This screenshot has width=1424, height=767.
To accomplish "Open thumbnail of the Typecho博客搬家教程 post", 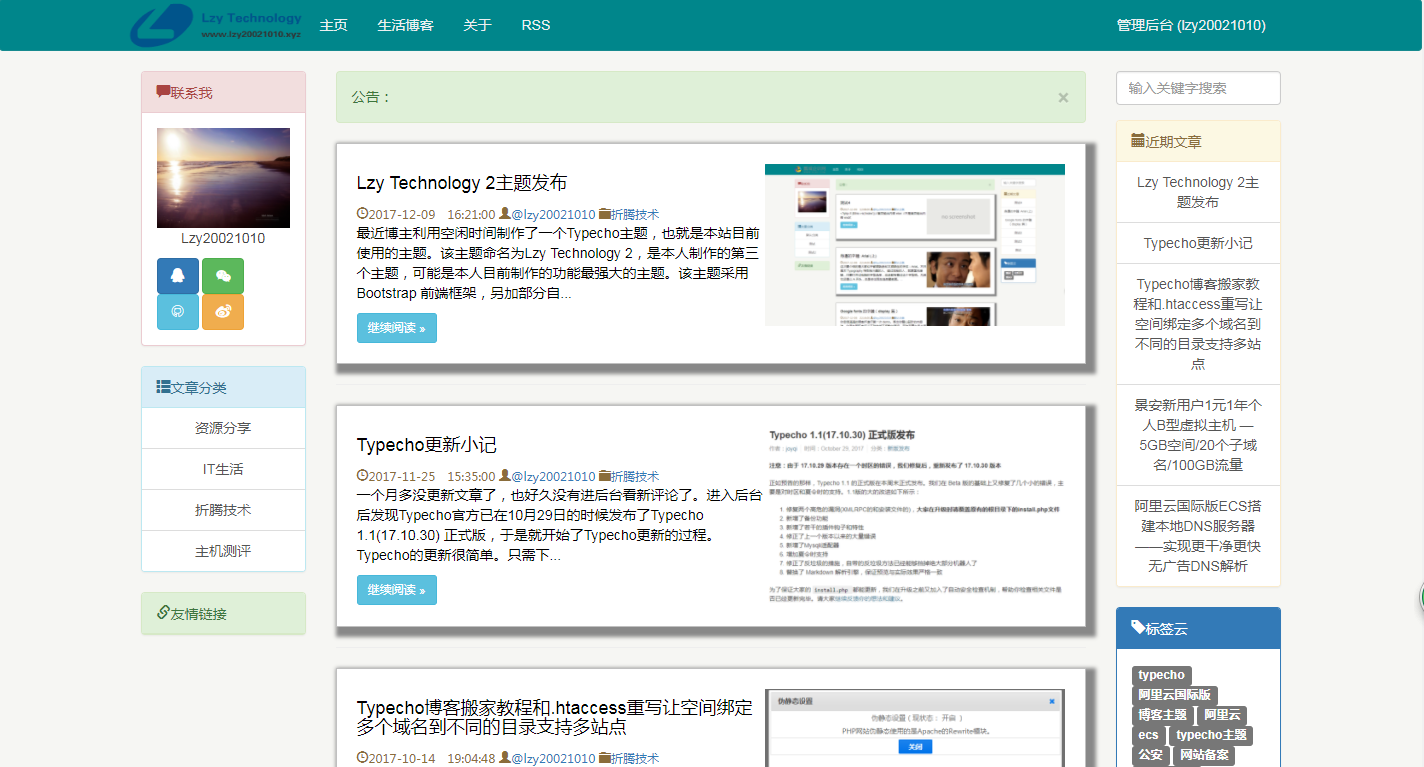I will click(915, 728).
